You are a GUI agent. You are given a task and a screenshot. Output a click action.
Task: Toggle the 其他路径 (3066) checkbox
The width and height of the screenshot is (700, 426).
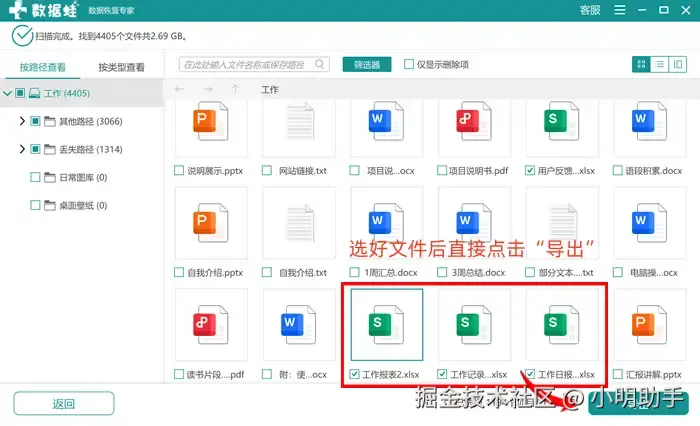[x=35, y=121]
